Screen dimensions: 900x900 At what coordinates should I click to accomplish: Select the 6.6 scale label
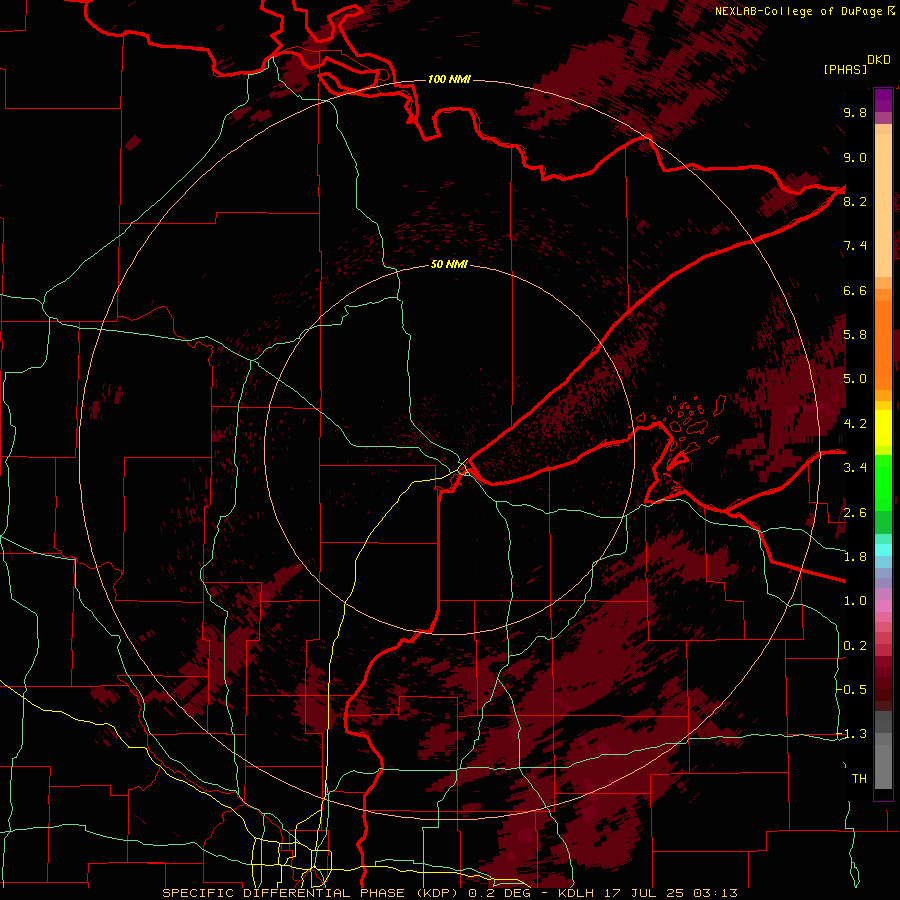click(x=855, y=290)
